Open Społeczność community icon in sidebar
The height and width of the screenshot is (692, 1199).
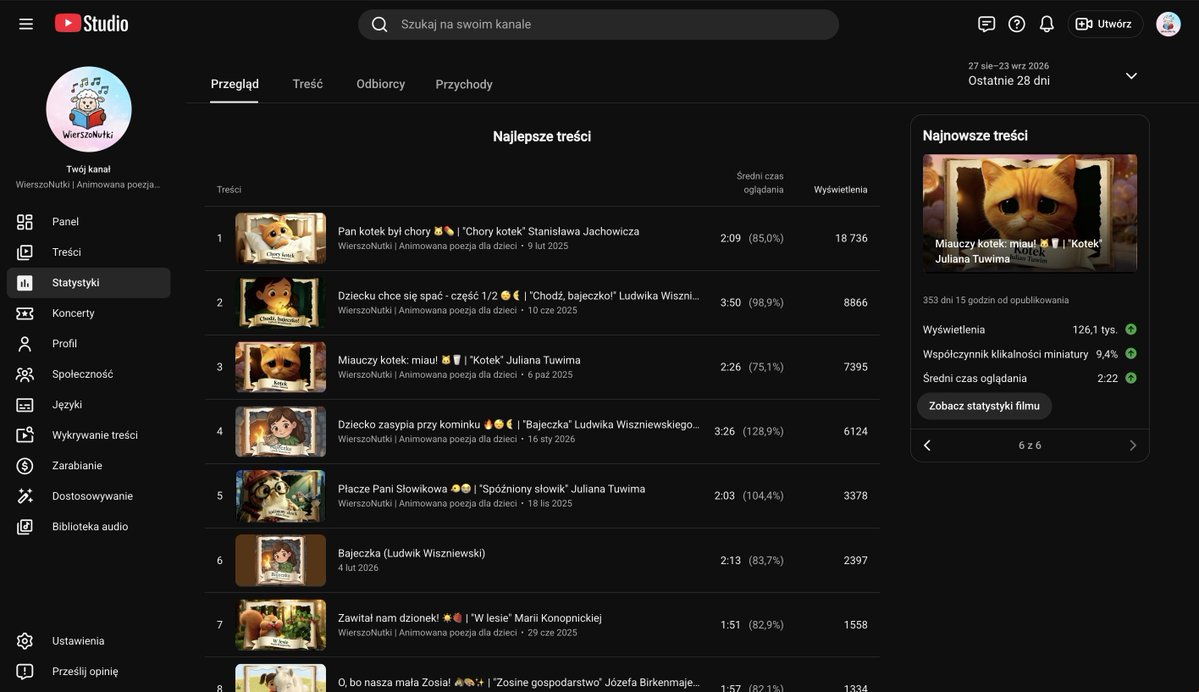24,375
